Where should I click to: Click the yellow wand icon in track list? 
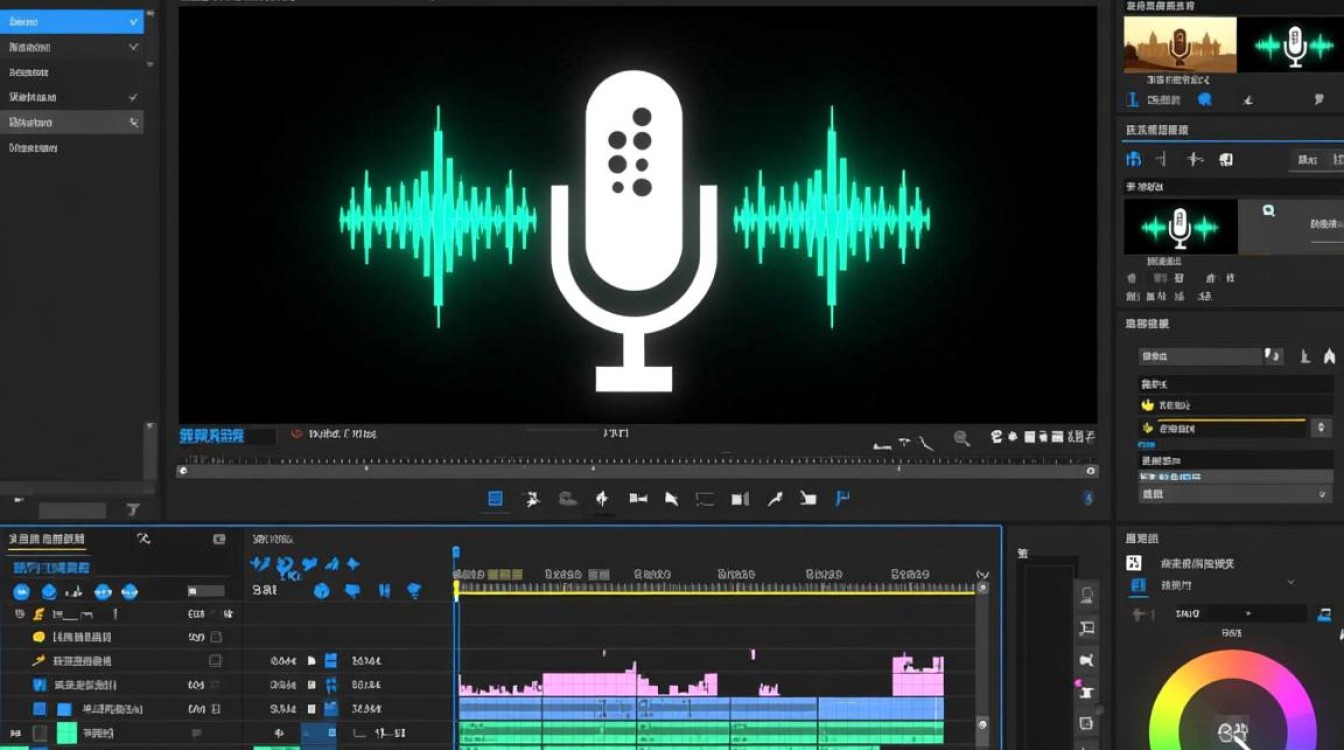click(38, 661)
